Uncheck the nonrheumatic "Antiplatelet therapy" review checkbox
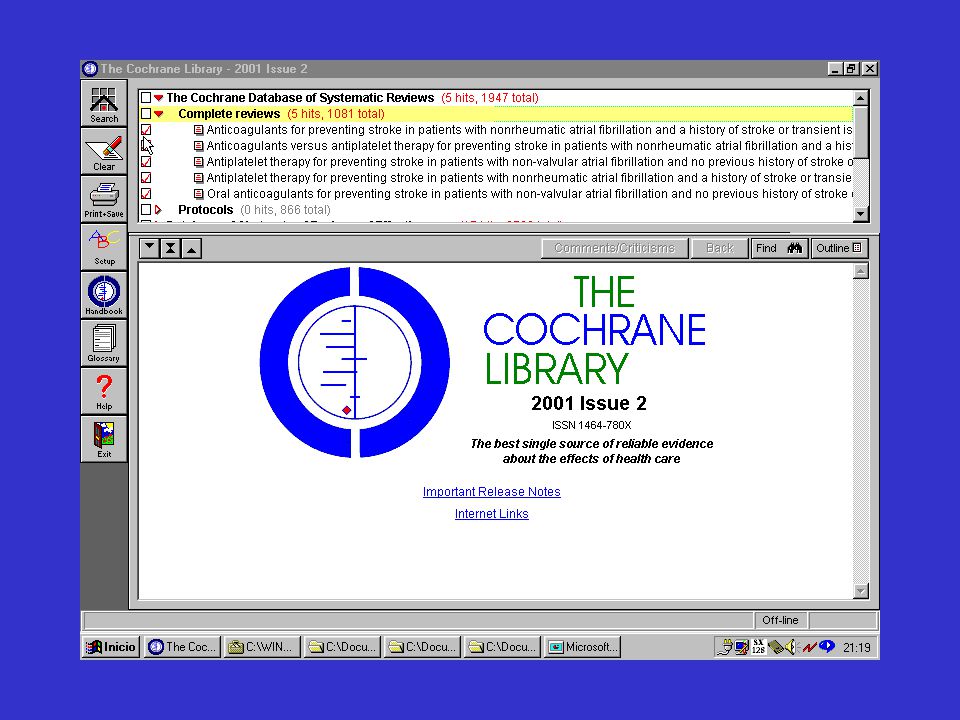Image resolution: width=960 pixels, height=720 pixels. [146, 178]
